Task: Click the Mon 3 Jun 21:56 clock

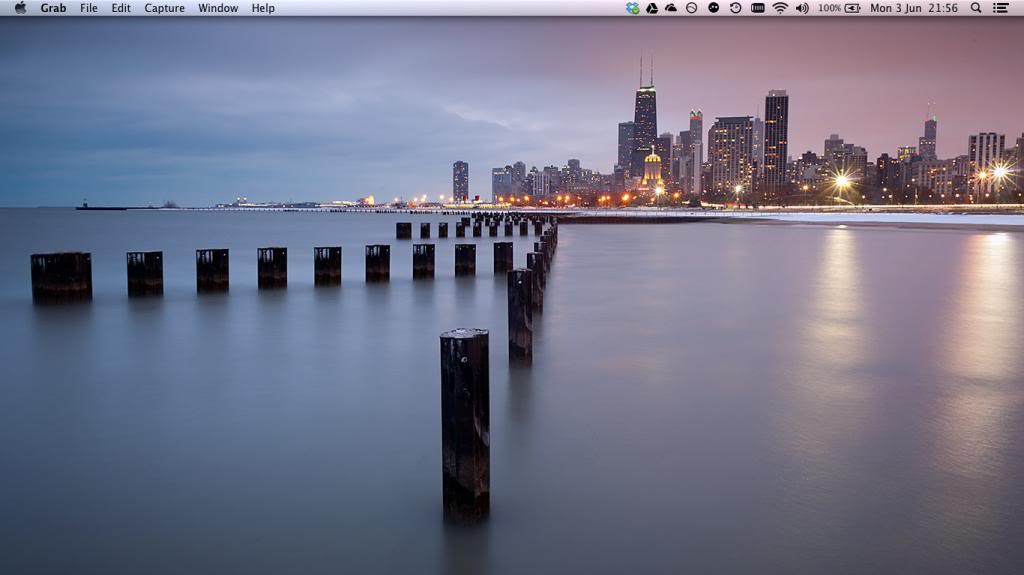Action: click(913, 8)
